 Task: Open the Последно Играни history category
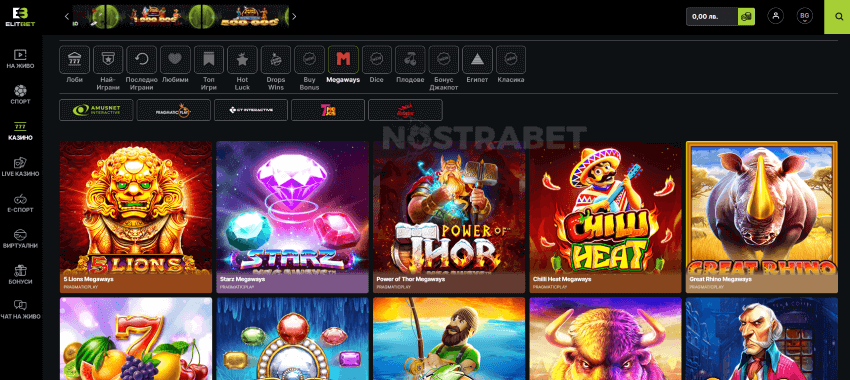pos(141,60)
